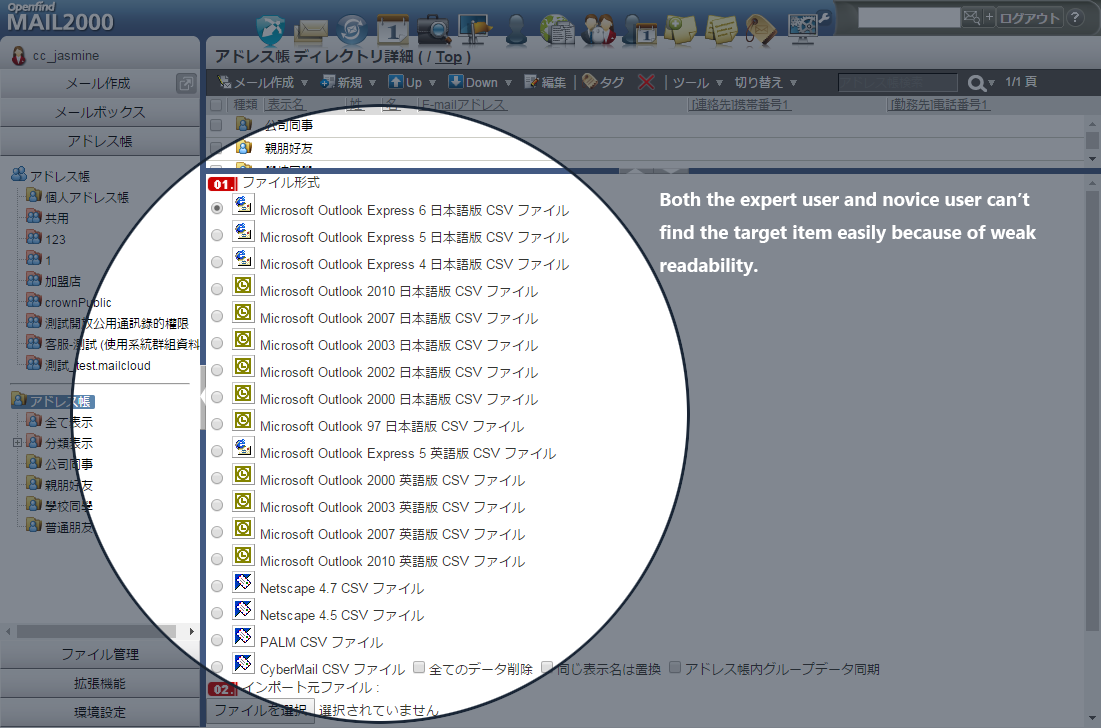Click the red X delete icon
The width and height of the screenshot is (1101, 728).
tap(646, 82)
